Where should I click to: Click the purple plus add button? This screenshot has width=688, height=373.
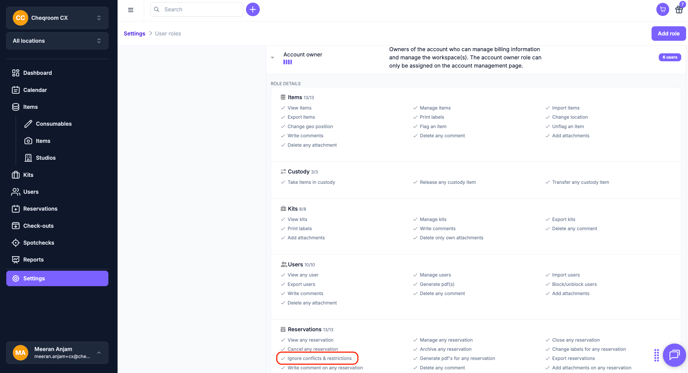253,9
